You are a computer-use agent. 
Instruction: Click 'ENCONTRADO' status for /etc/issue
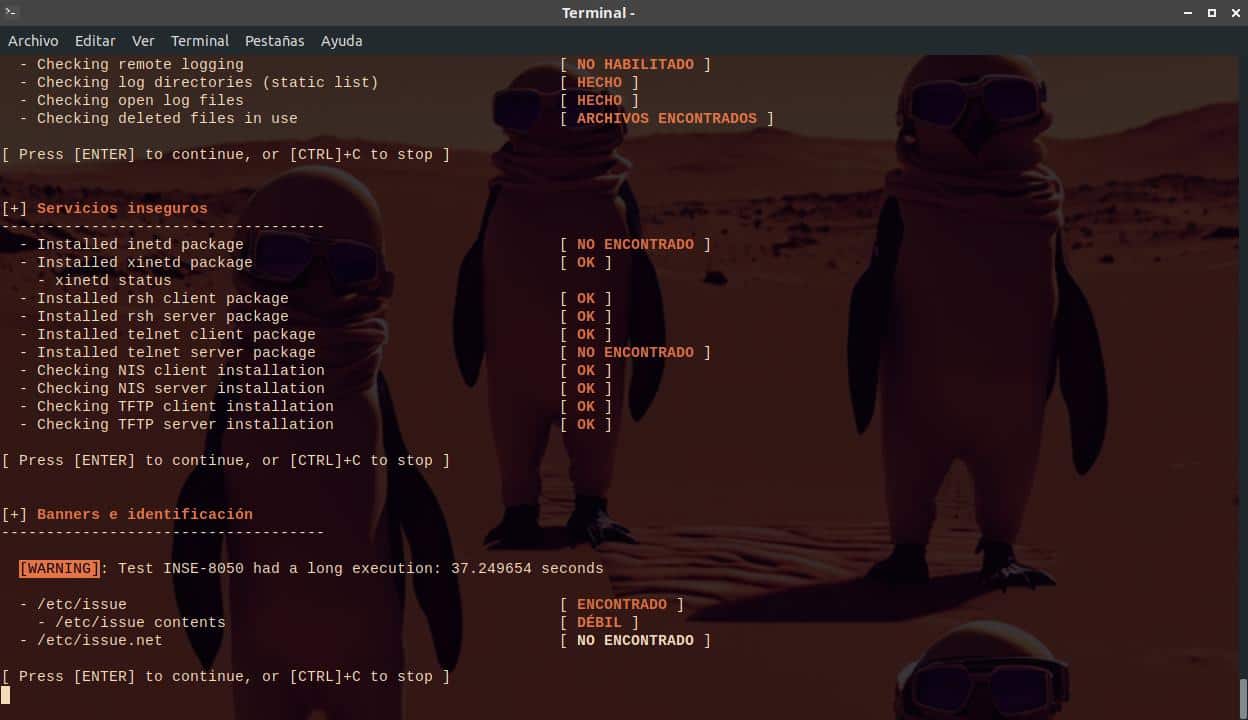click(622, 604)
